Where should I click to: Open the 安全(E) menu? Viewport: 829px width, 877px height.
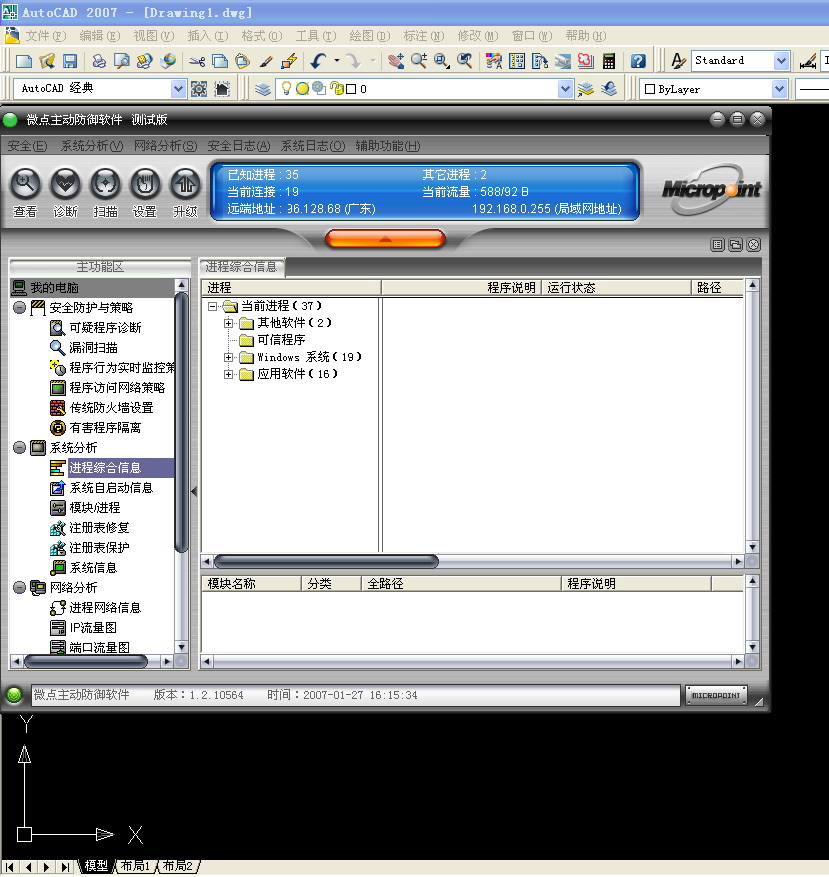tap(27, 146)
